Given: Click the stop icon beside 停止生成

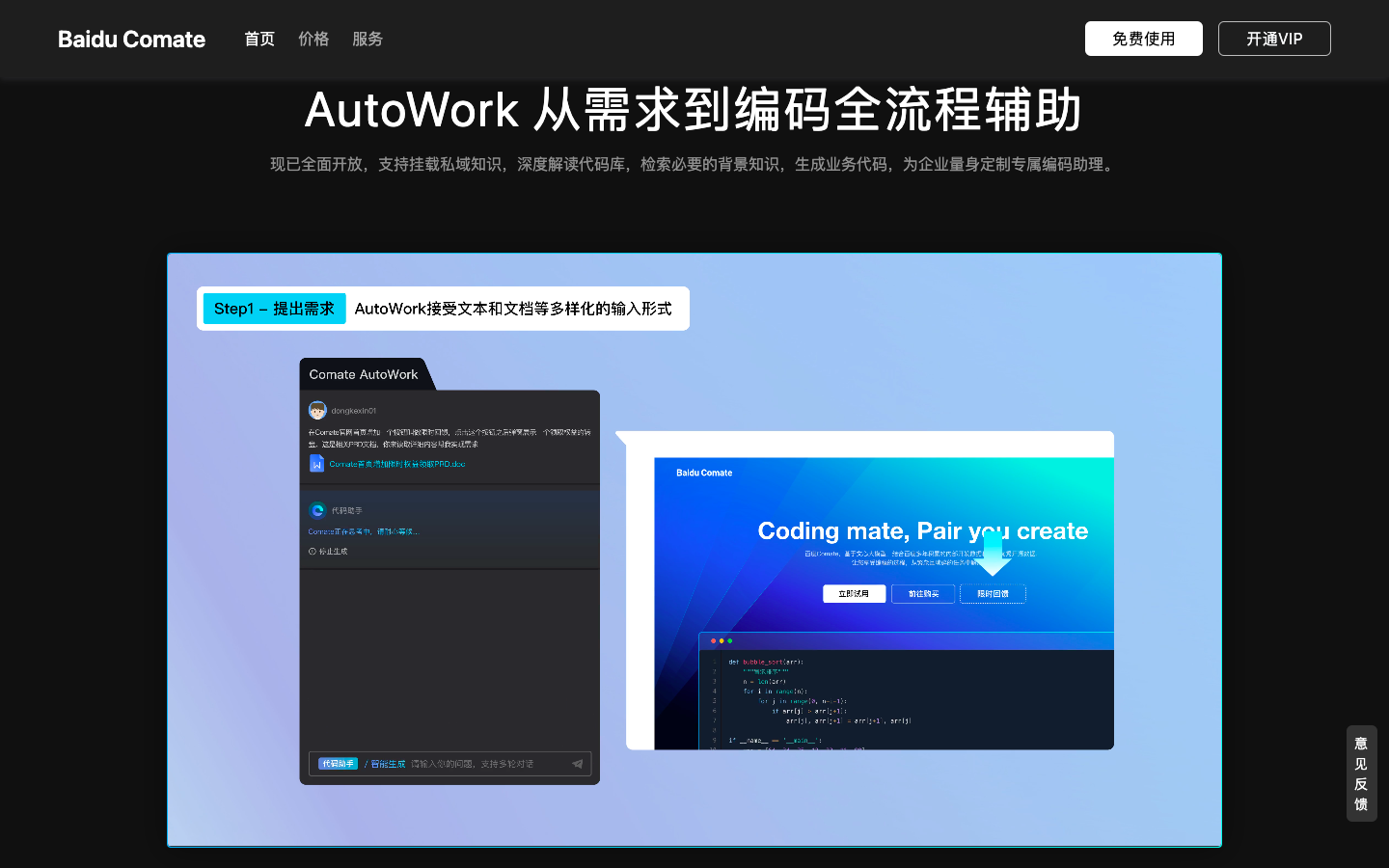Looking at the screenshot, I should pos(312,551).
